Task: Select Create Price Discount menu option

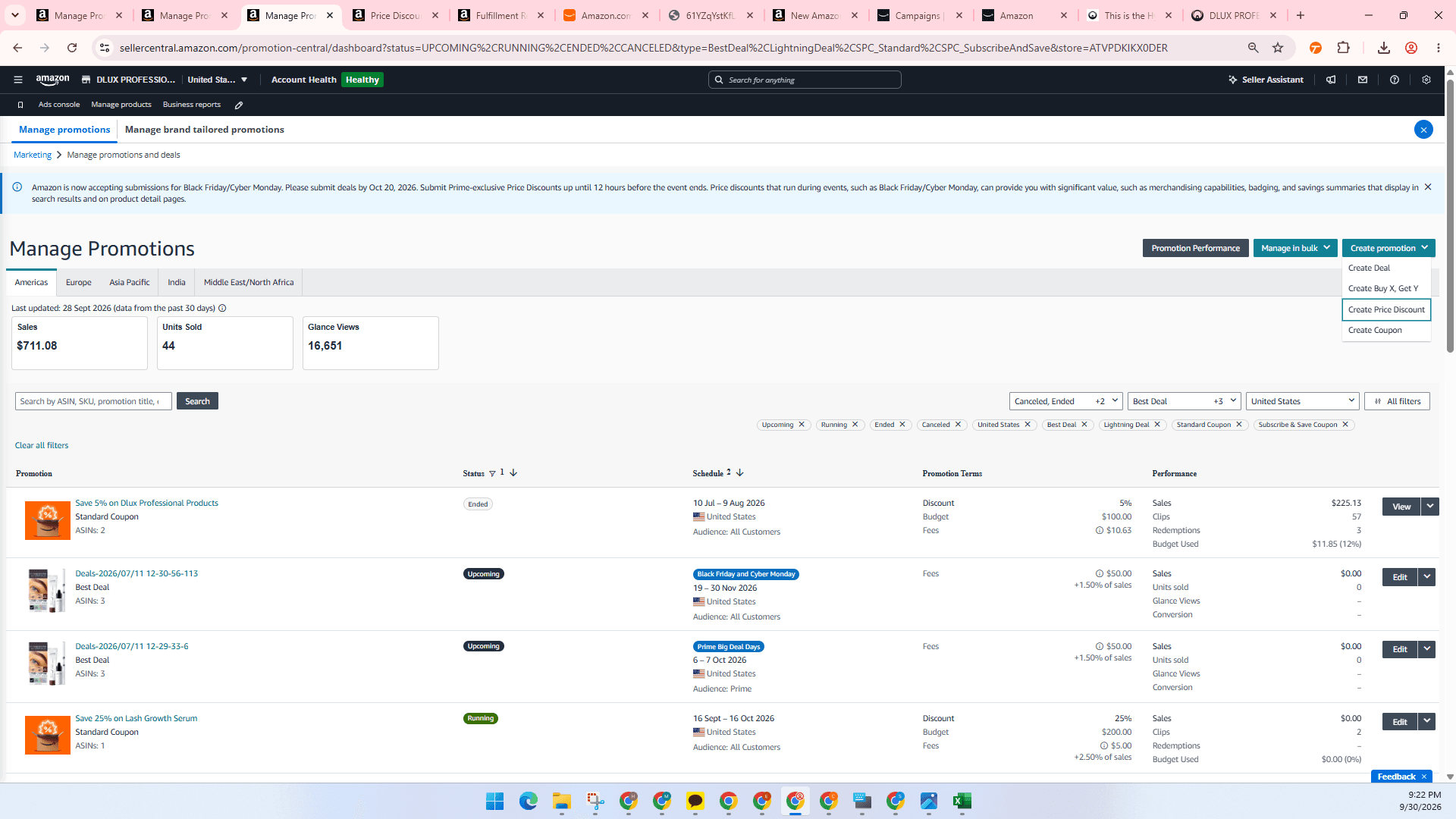Action: click(x=1386, y=309)
